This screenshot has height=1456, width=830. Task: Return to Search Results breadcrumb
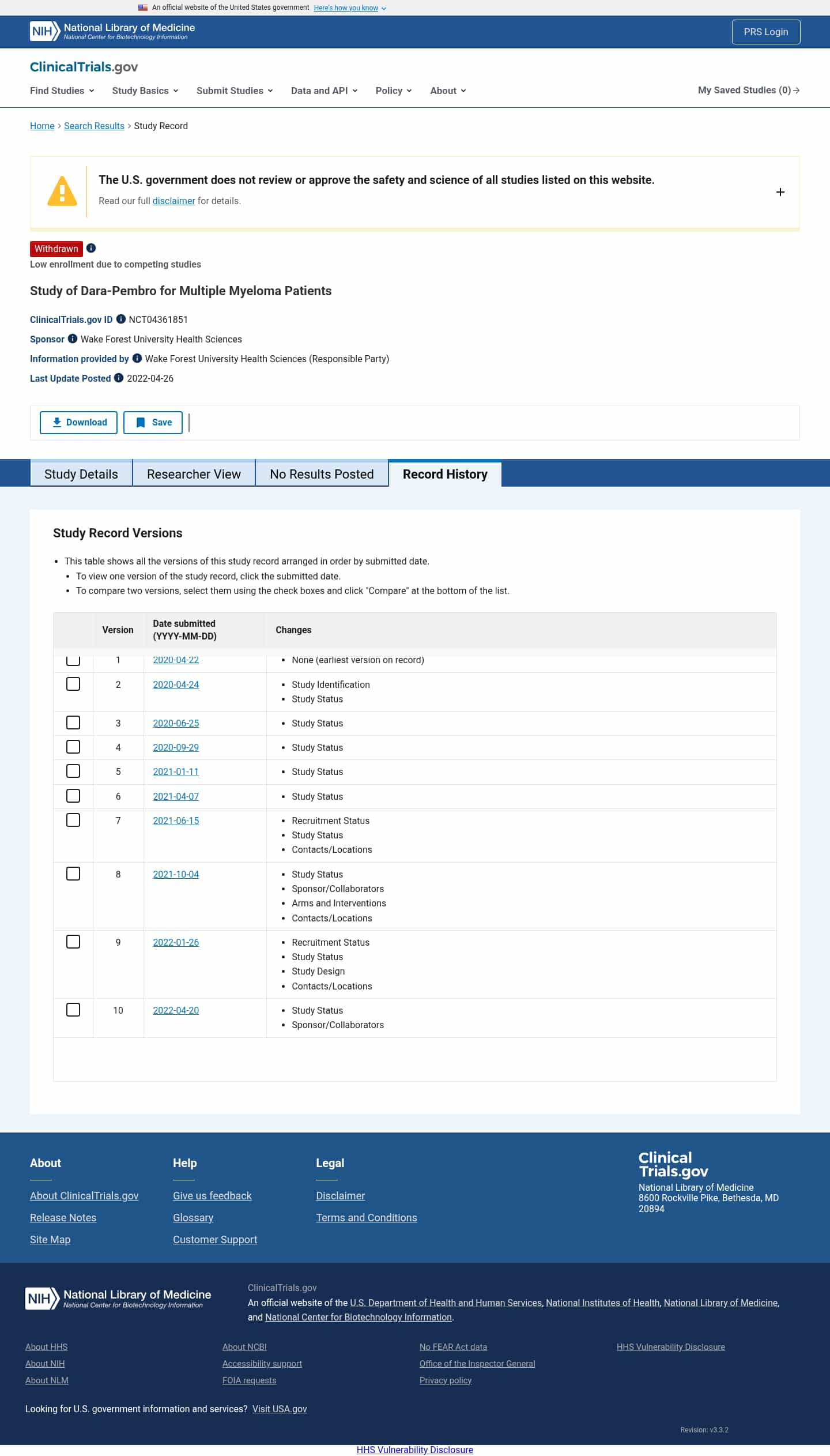pos(94,126)
